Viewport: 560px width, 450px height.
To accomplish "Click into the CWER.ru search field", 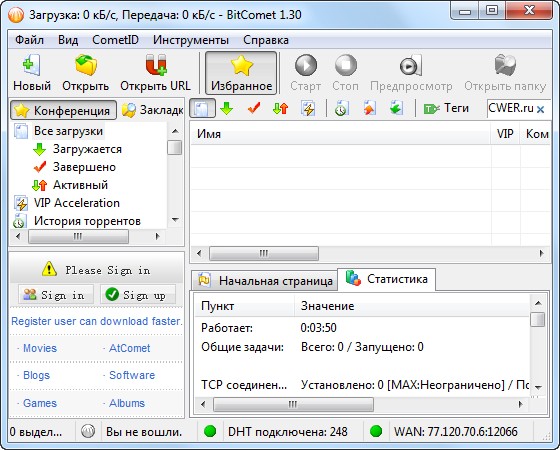I will click(x=511, y=108).
